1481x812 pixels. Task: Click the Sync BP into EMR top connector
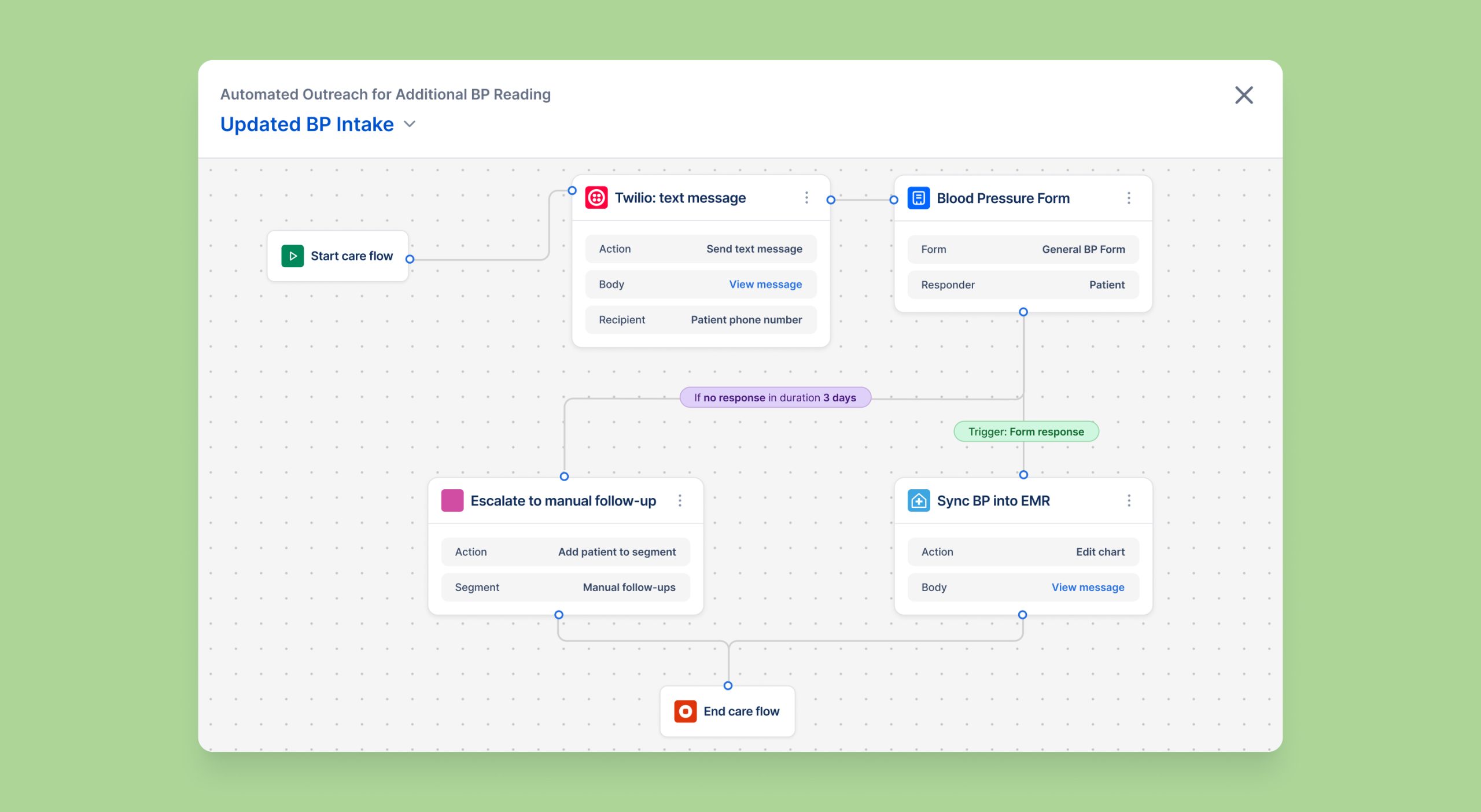coord(1023,475)
